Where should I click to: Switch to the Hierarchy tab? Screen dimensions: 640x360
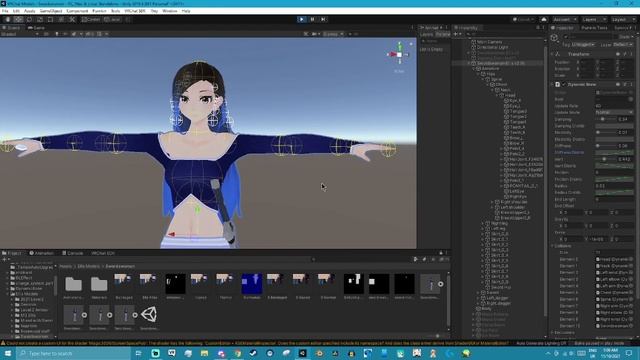pyautogui.click(x=466, y=28)
